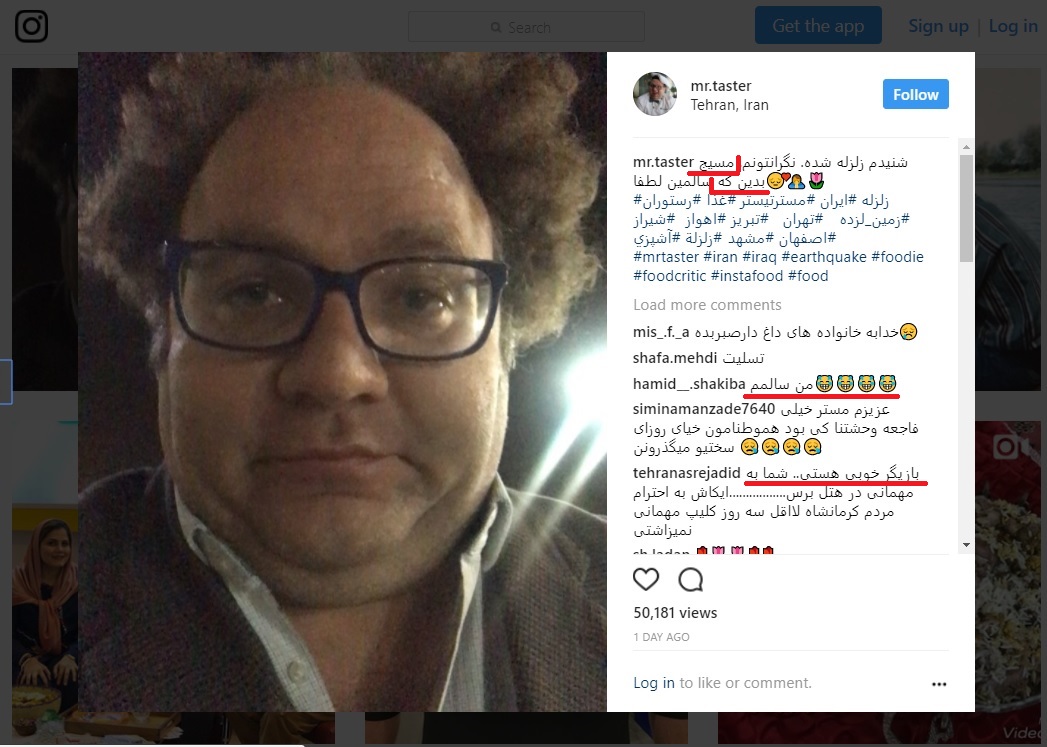Follow the mr.taster account
The height and width of the screenshot is (747, 1047).
point(915,94)
